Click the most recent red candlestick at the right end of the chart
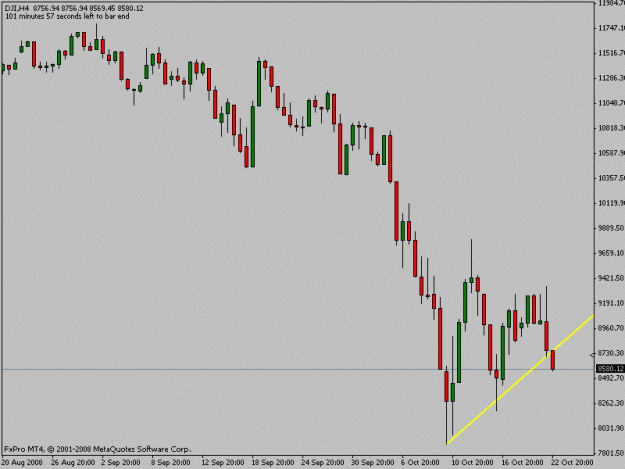 click(553, 360)
